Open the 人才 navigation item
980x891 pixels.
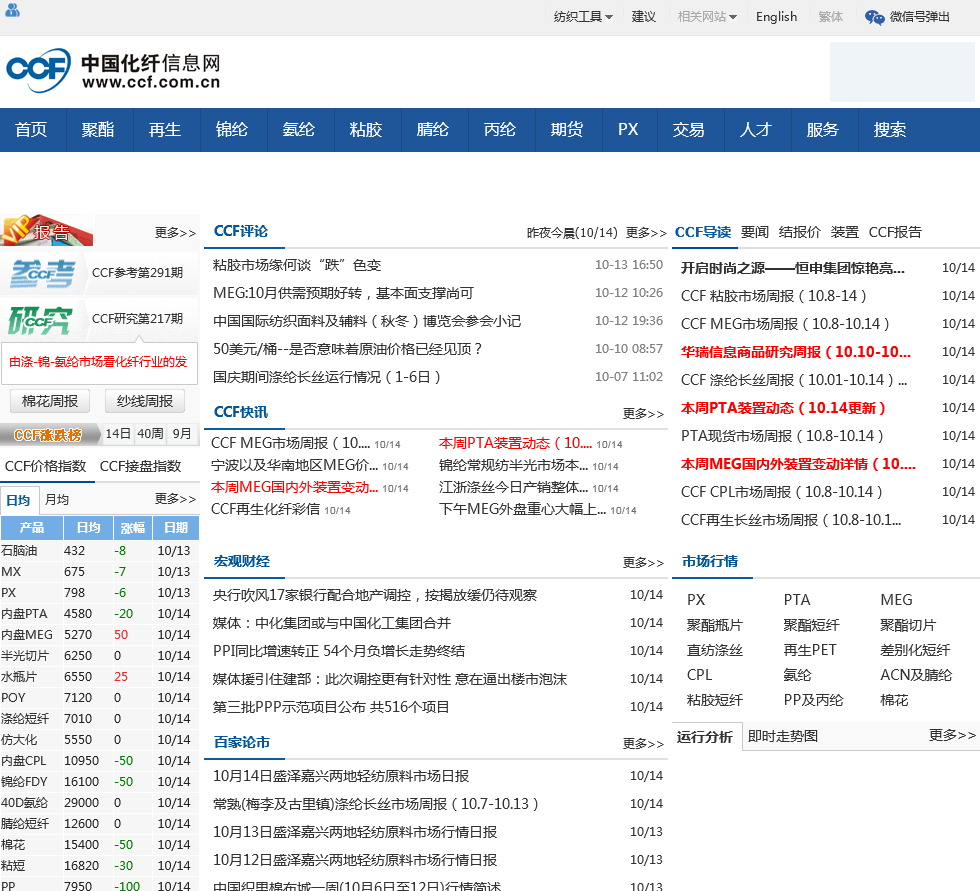(x=756, y=129)
